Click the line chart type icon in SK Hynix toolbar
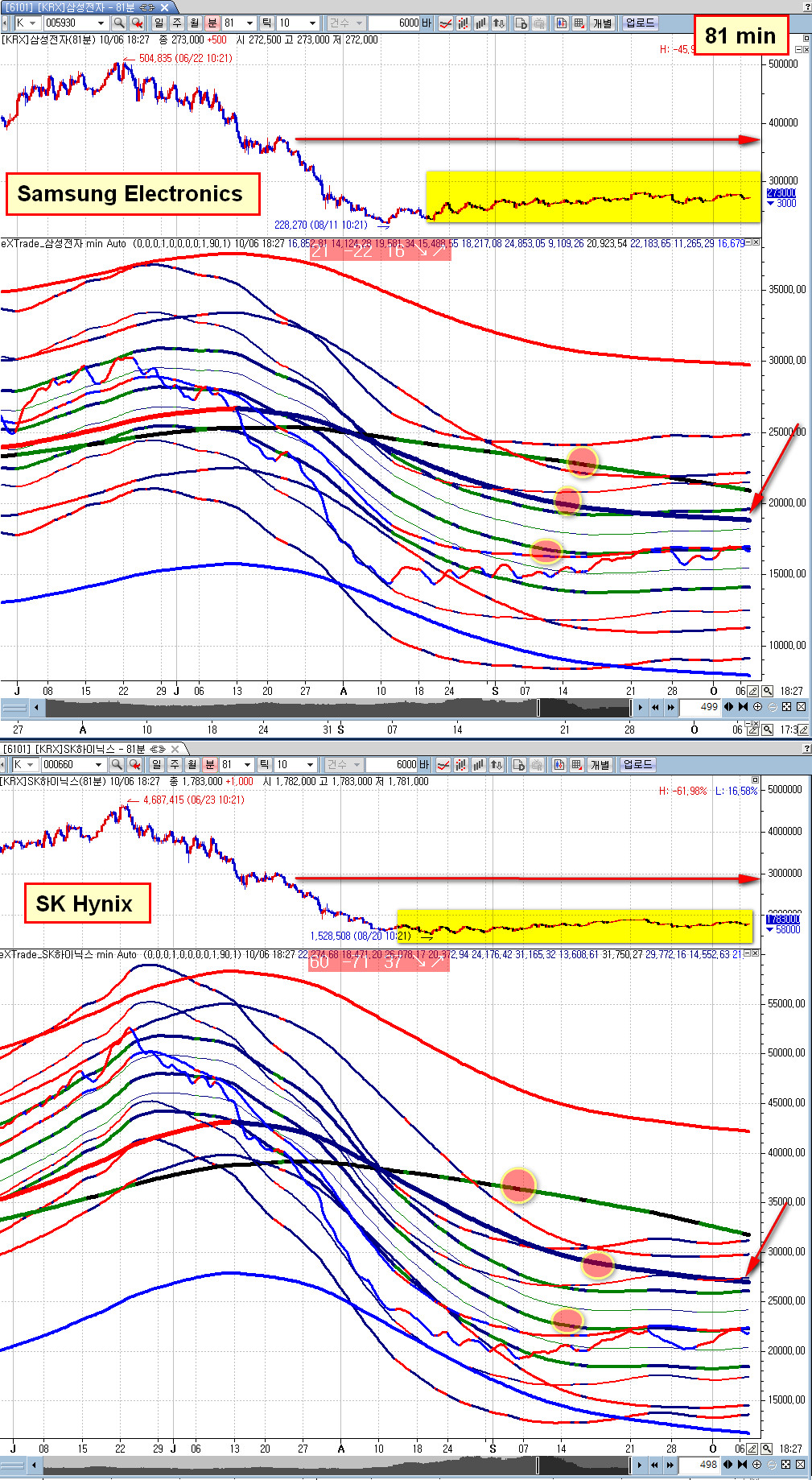Image resolution: width=812 pixels, height=1480 pixels. pos(443,764)
